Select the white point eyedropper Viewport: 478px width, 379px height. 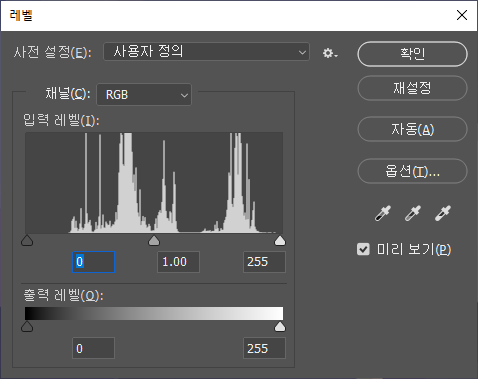point(443,213)
